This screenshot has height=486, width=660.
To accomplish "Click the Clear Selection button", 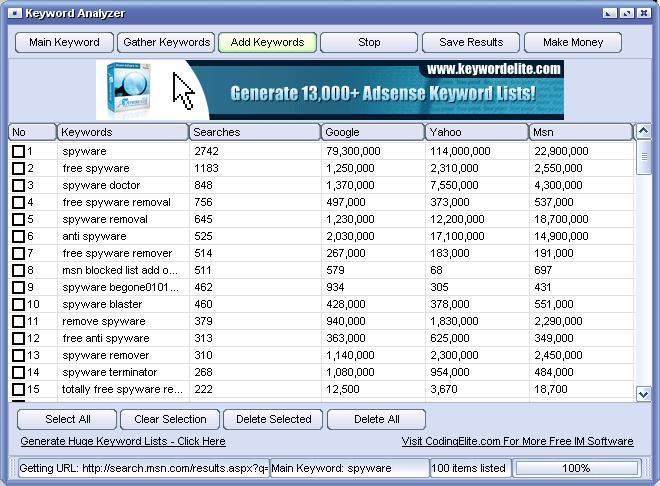I will click(x=170, y=420).
